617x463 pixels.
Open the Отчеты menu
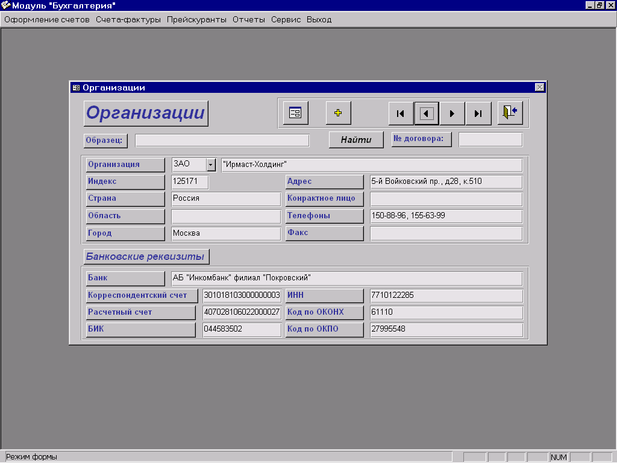(249, 19)
